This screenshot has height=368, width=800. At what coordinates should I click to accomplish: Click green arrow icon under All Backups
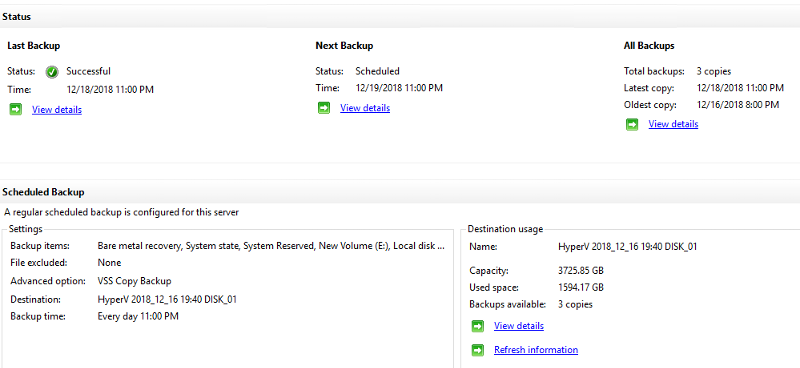[x=632, y=124]
